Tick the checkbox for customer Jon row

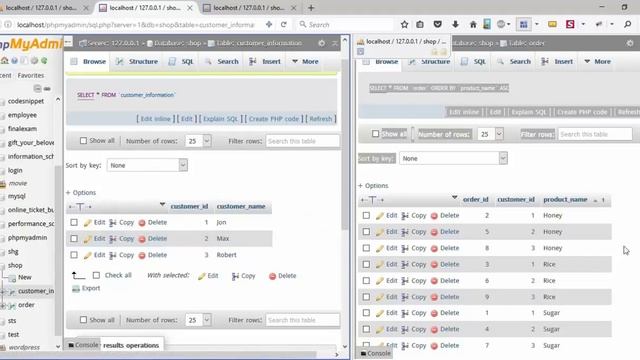click(74, 222)
